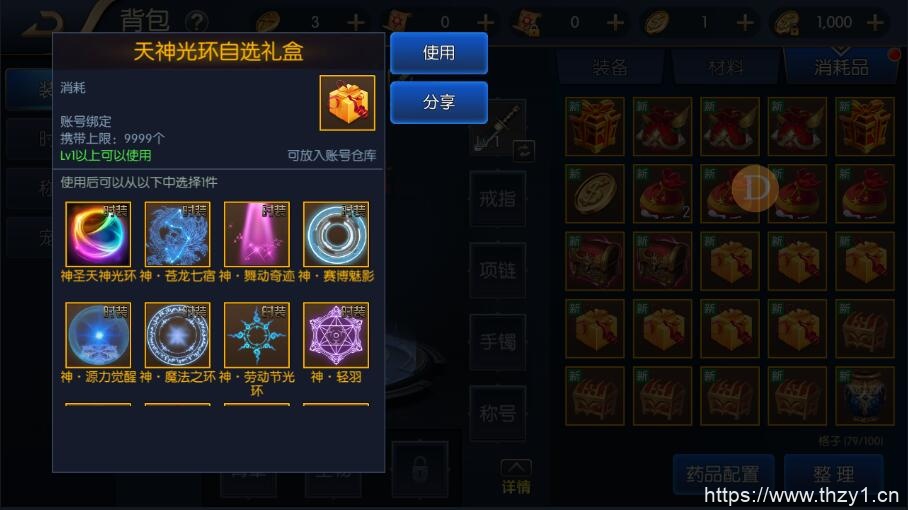The height and width of the screenshot is (510, 908).
Task: Add more of the 1,000 currency with plus
Action: point(876,23)
